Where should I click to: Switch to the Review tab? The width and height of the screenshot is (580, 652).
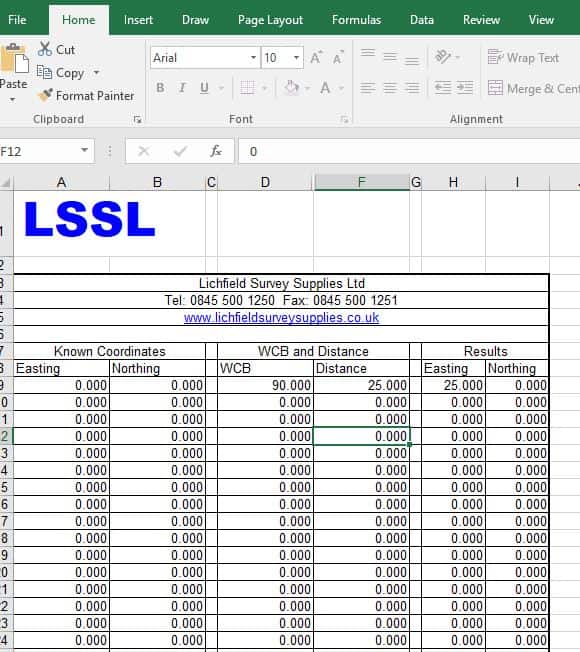coord(481,20)
